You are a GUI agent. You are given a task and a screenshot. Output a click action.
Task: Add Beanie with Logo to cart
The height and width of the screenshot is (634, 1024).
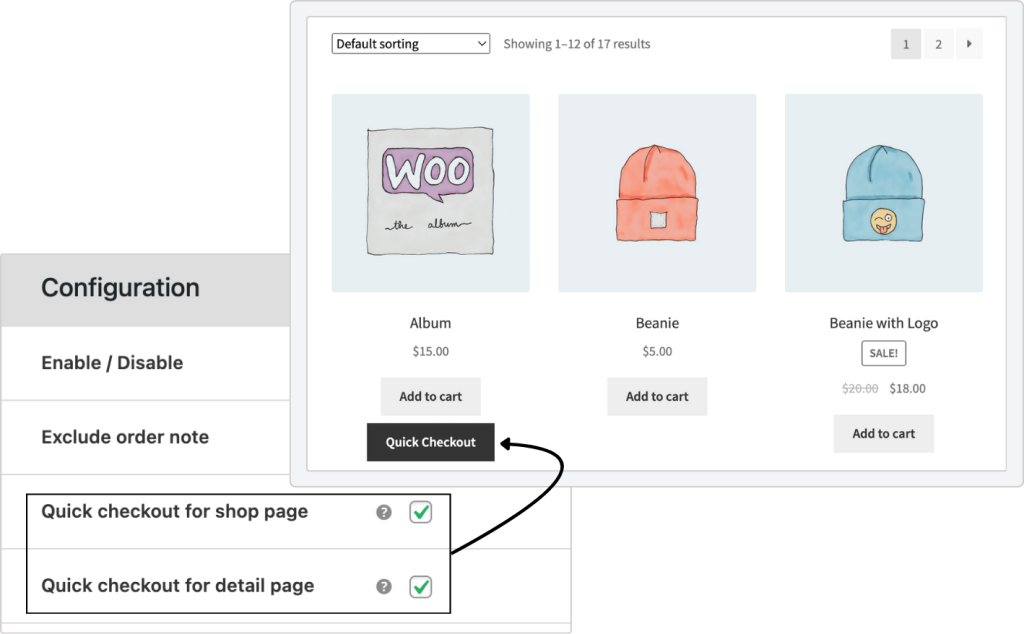pyautogui.click(x=884, y=434)
